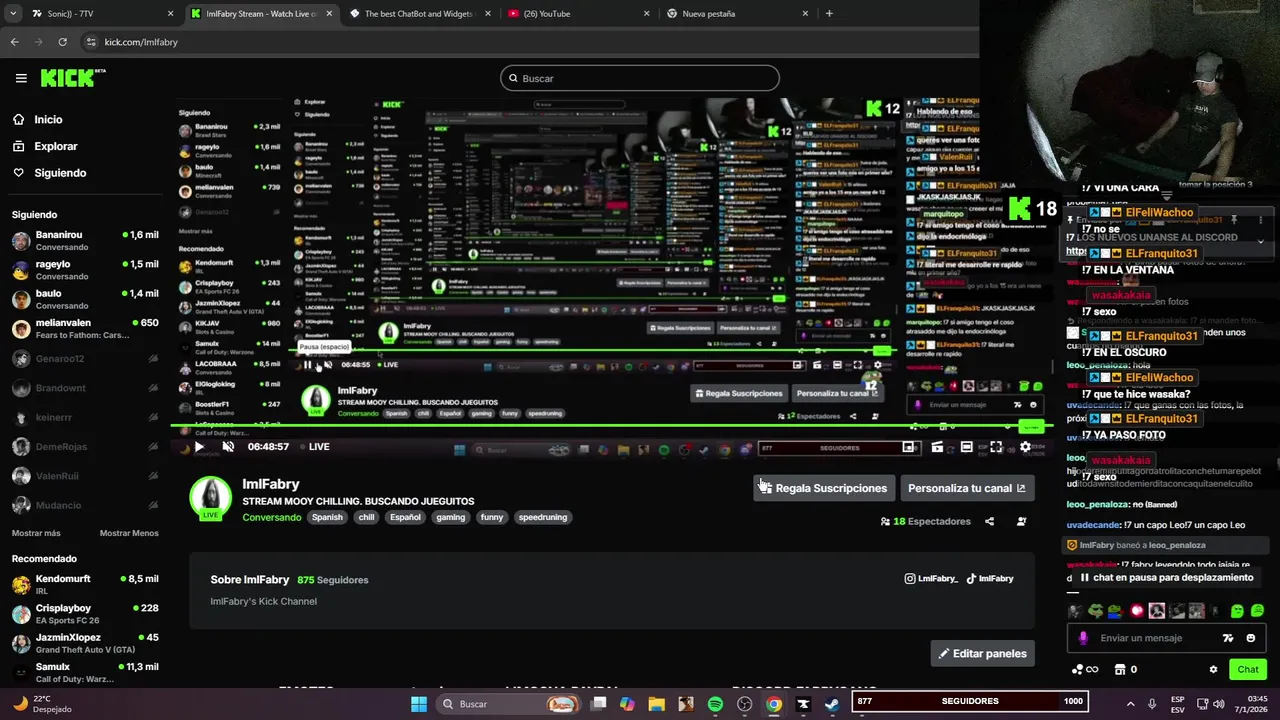
Task: Pick the first green Pepe quick emote
Action: click(1096, 611)
